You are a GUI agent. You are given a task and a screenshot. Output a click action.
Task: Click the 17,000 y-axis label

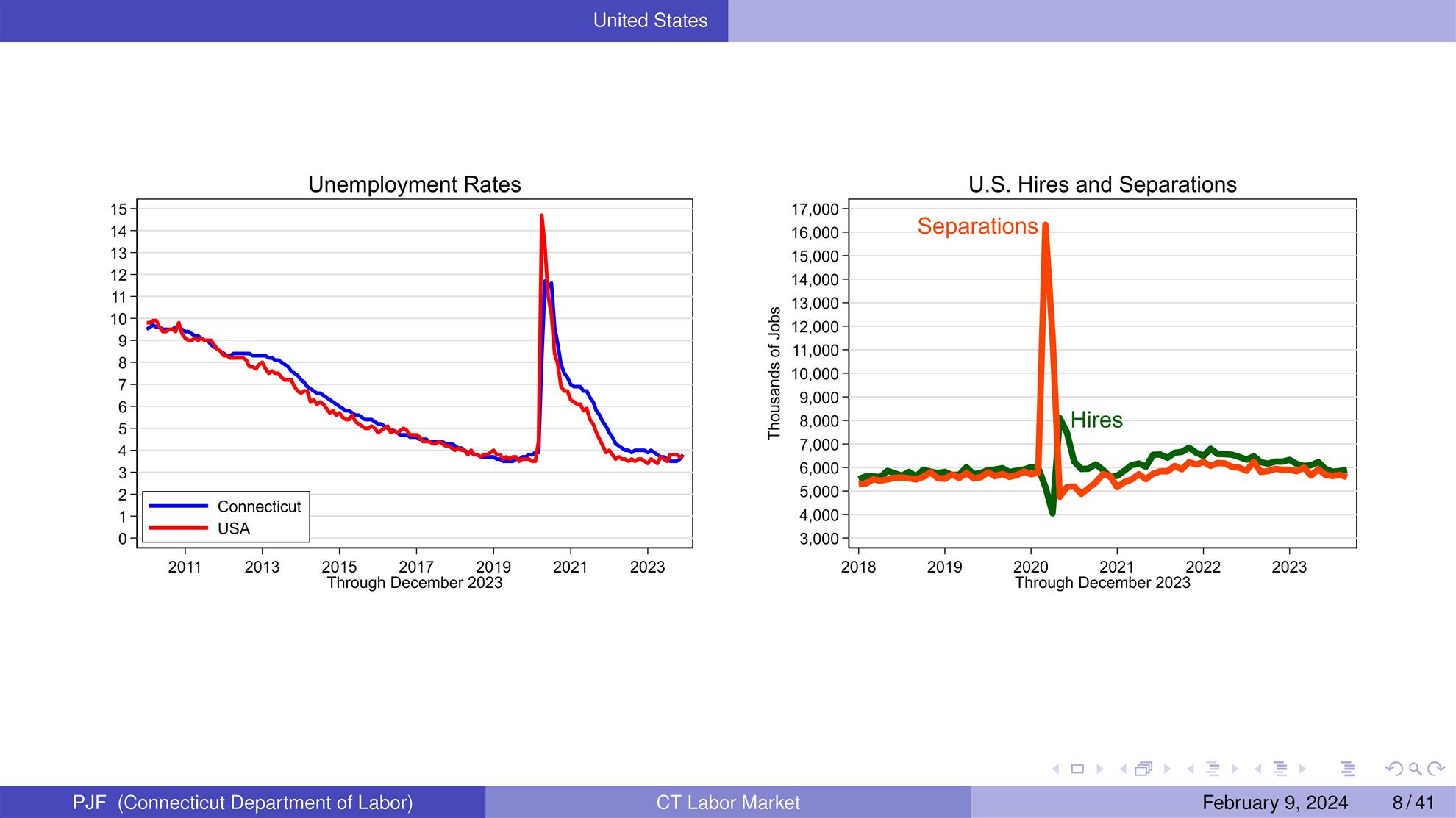(x=815, y=209)
